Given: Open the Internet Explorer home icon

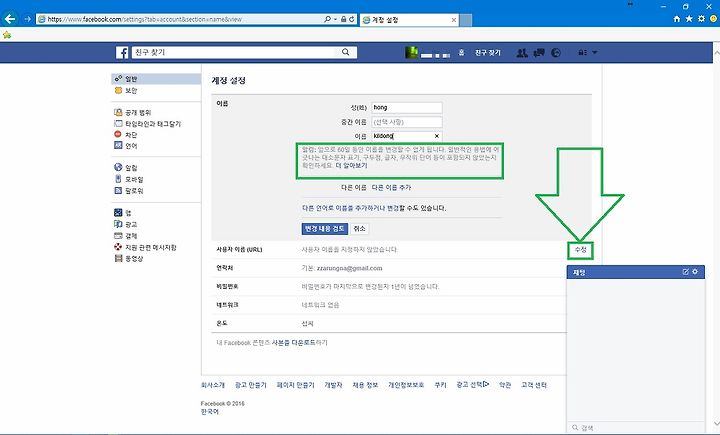Looking at the screenshot, I should point(676,19).
